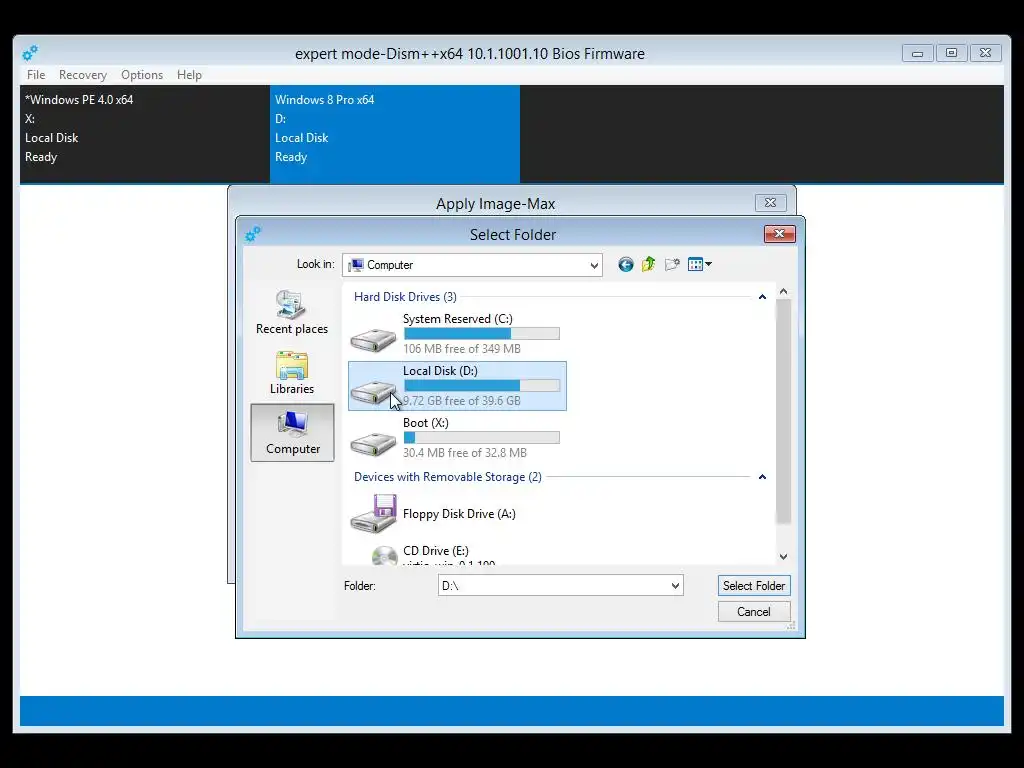Maximize the Dism++ main window
Screen dimensions: 1024x768
tap(952, 54)
